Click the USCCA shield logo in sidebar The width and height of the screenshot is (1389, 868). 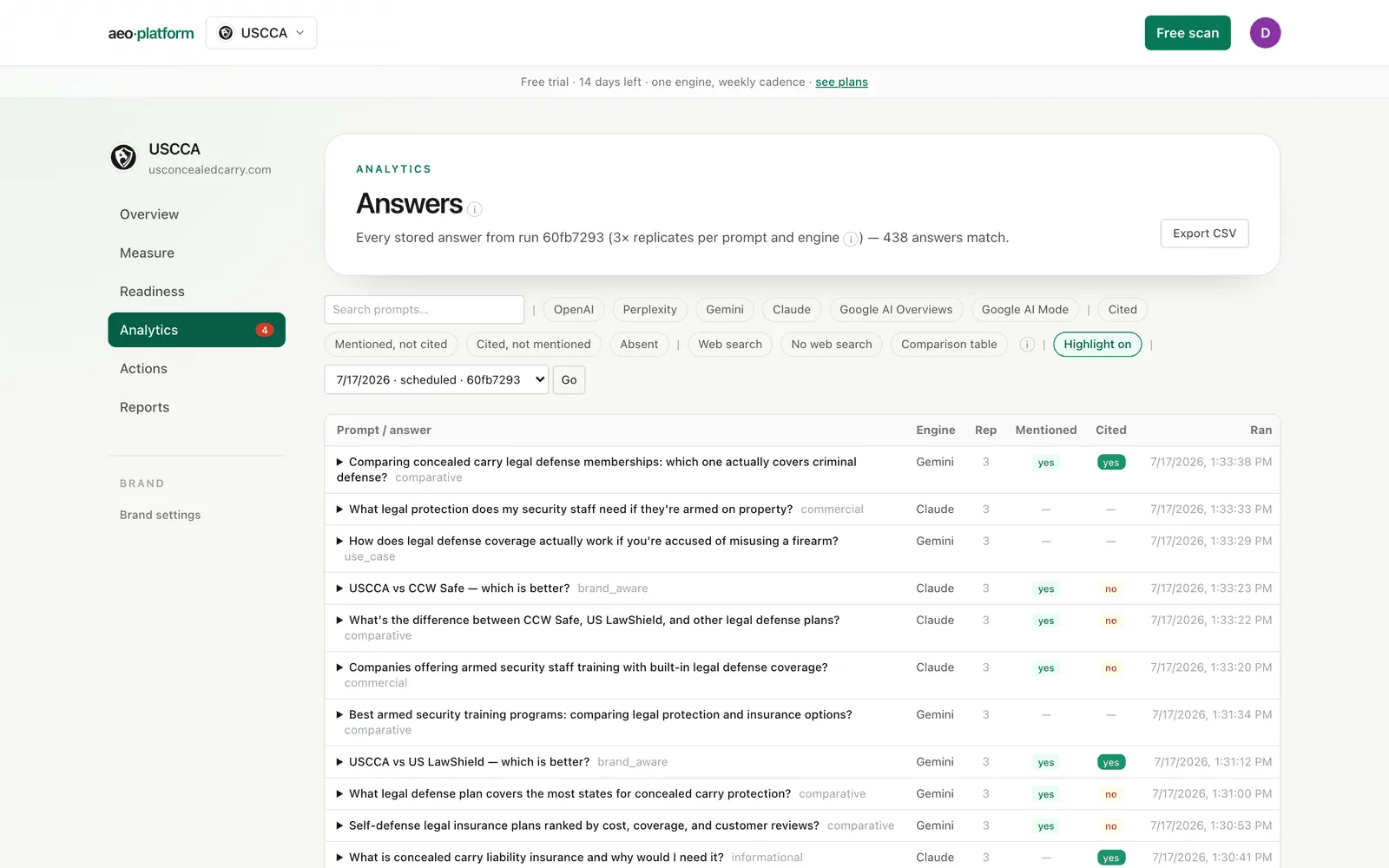(x=123, y=157)
